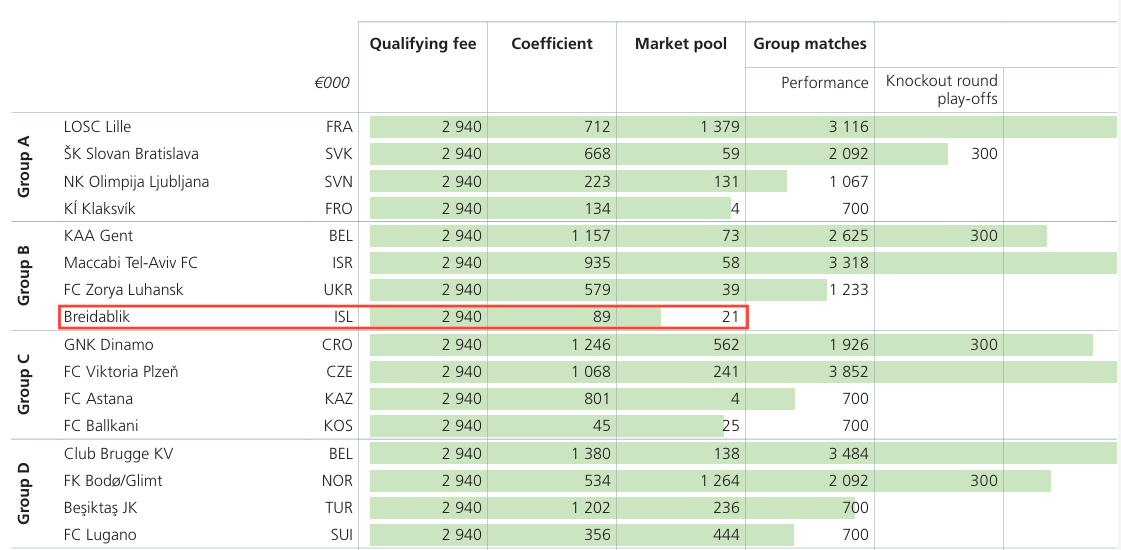
Task: Click the Group matches column header
Action: point(810,44)
